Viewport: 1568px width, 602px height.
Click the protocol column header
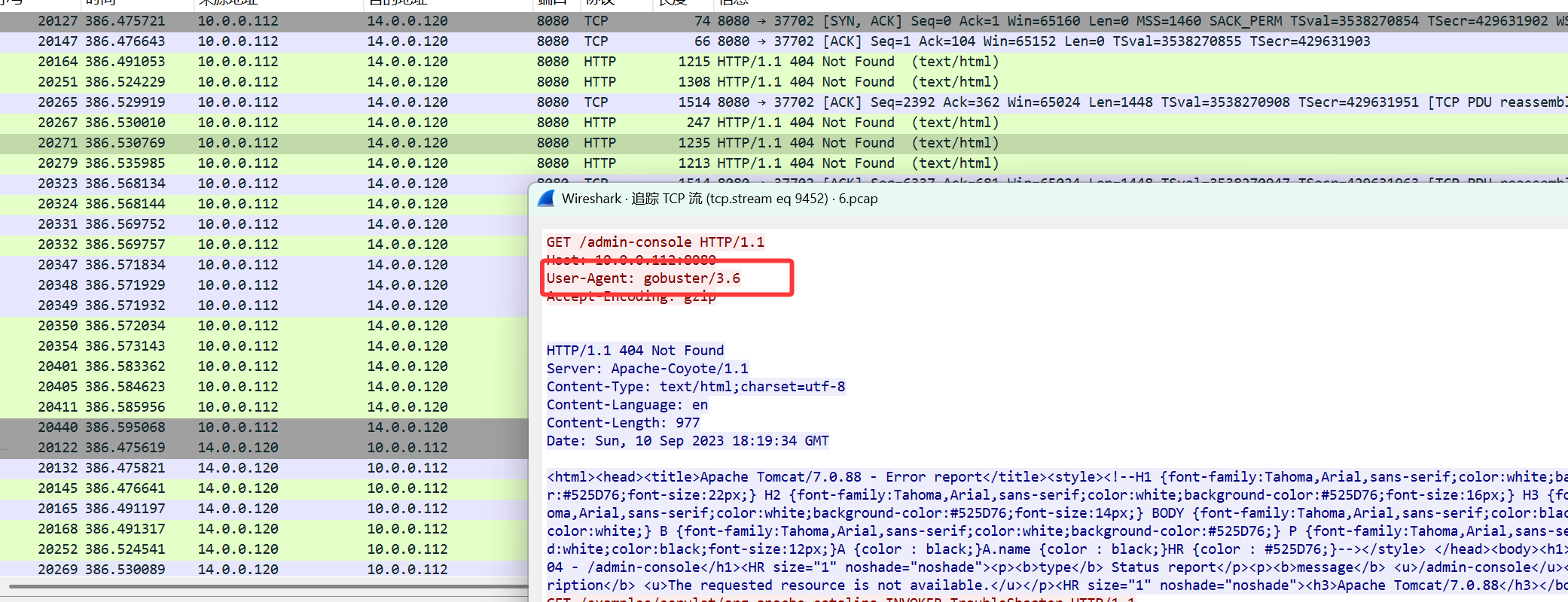pos(599,3)
